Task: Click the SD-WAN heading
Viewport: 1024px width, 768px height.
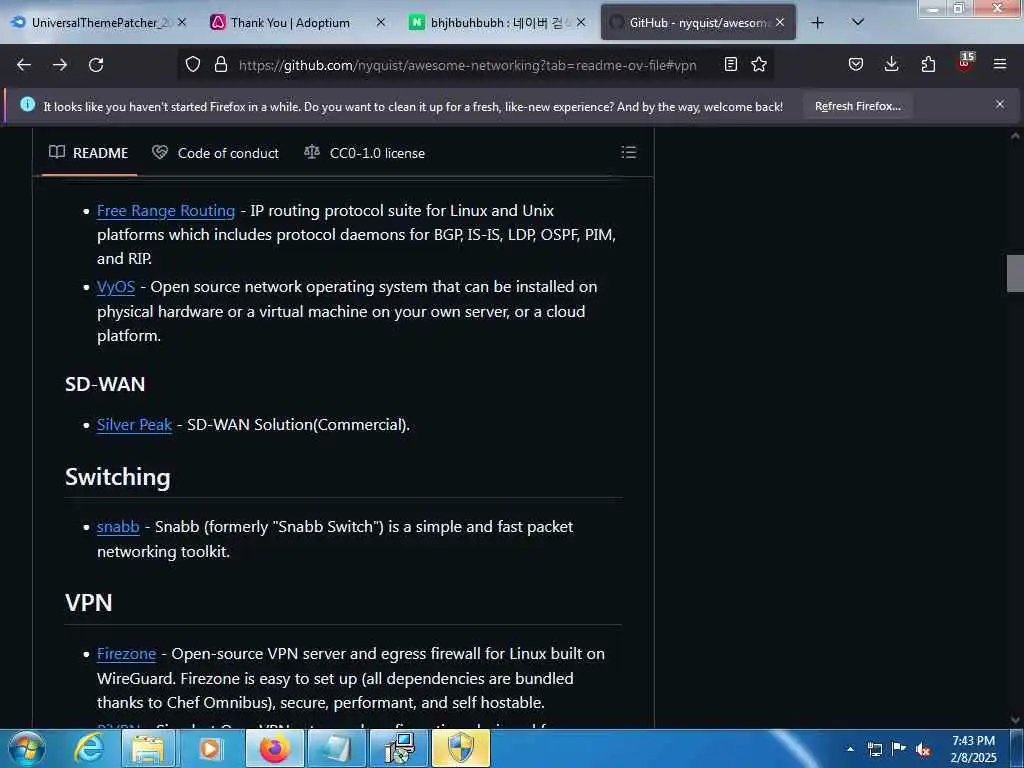Action: (104, 384)
